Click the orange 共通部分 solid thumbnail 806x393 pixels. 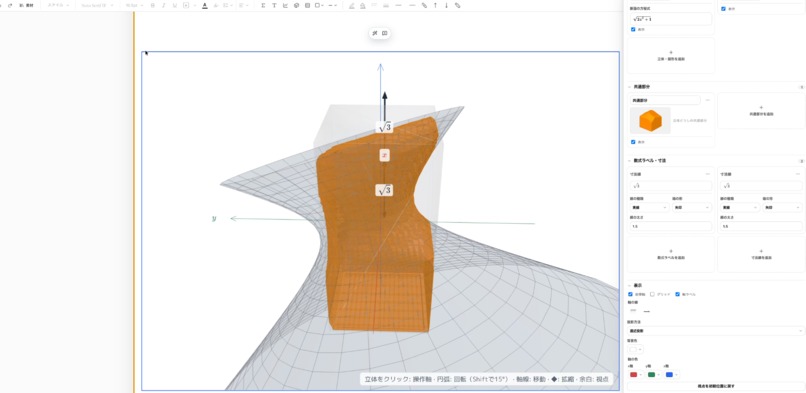tap(650, 120)
